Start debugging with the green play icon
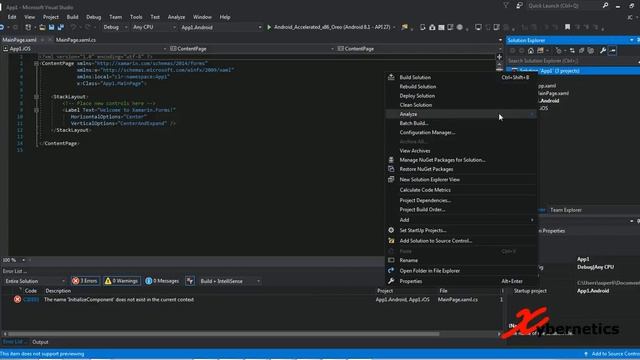Screen dimensions: 640x360 [x=269, y=27]
